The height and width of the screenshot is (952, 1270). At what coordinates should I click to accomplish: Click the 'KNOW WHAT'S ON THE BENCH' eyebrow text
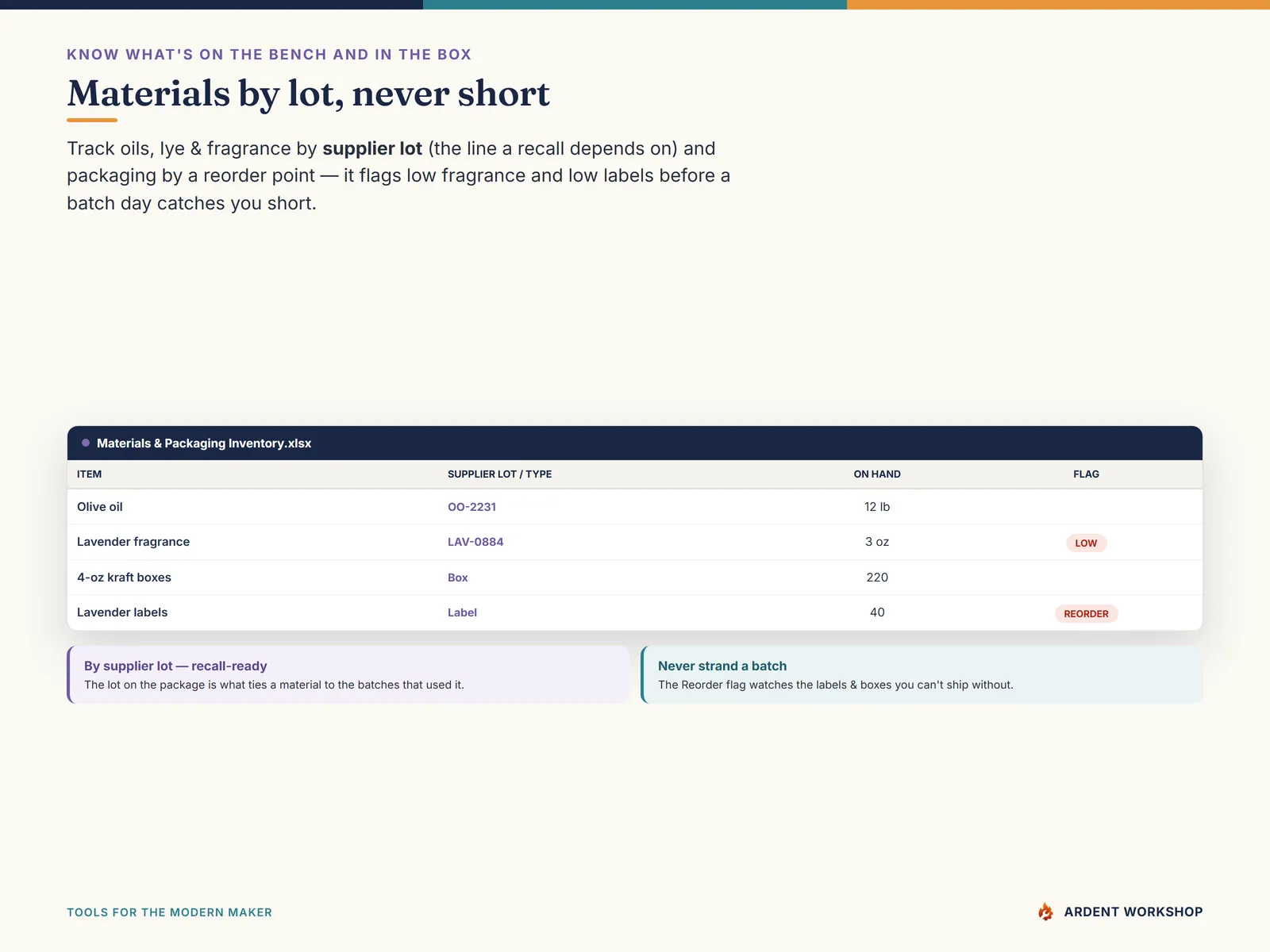[269, 55]
